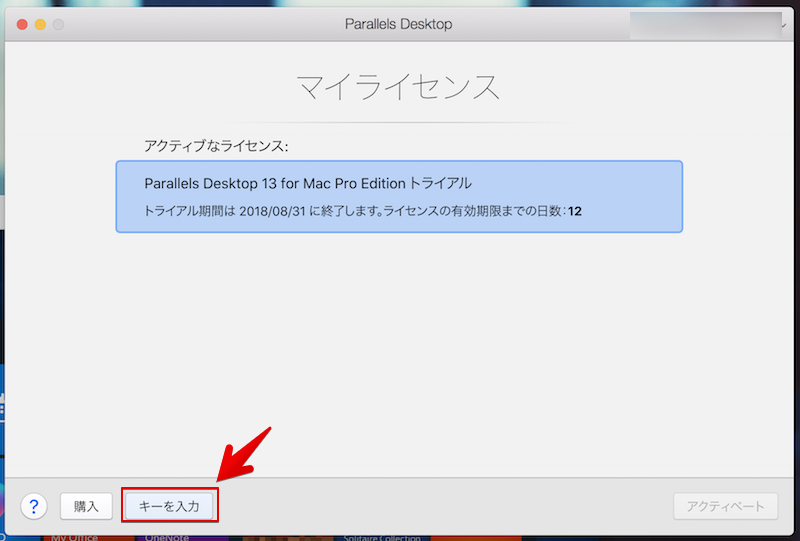Screen dimensions: 800x541
Task: Click the remaining days number 12
Action: [575, 211]
